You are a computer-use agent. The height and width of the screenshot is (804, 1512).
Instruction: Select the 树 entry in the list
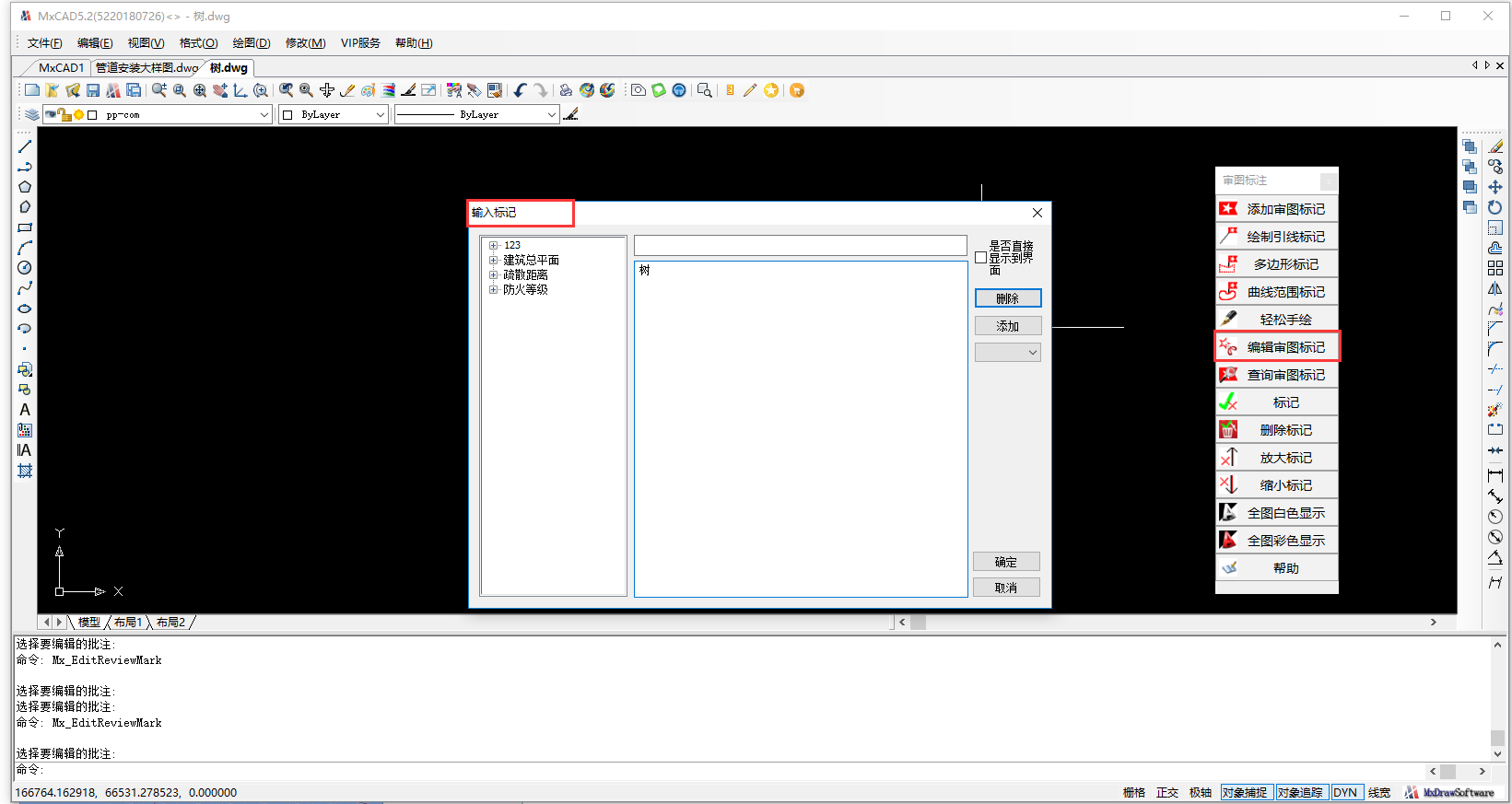[x=645, y=270]
